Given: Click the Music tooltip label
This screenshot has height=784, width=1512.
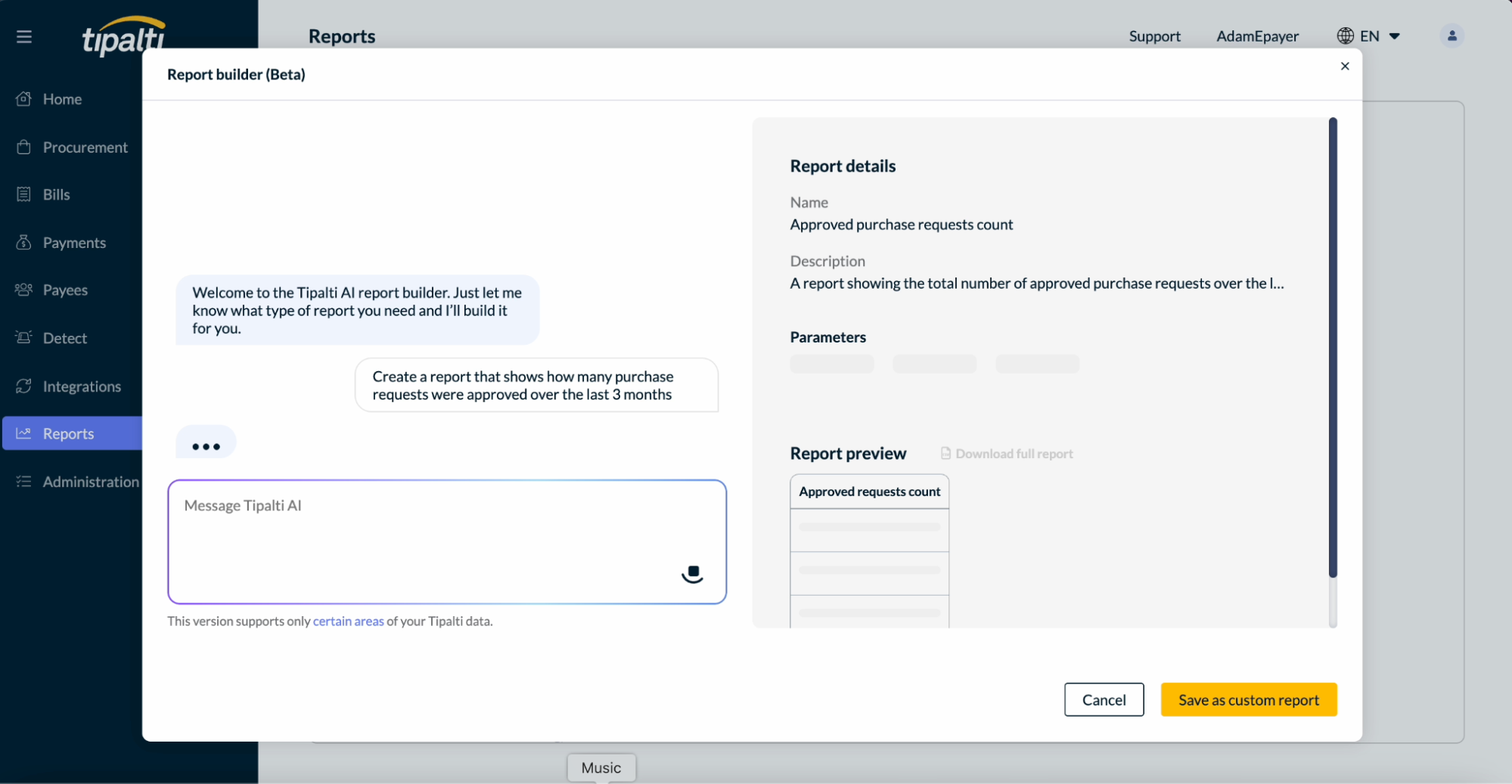Looking at the screenshot, I should (x=601, y=767).
